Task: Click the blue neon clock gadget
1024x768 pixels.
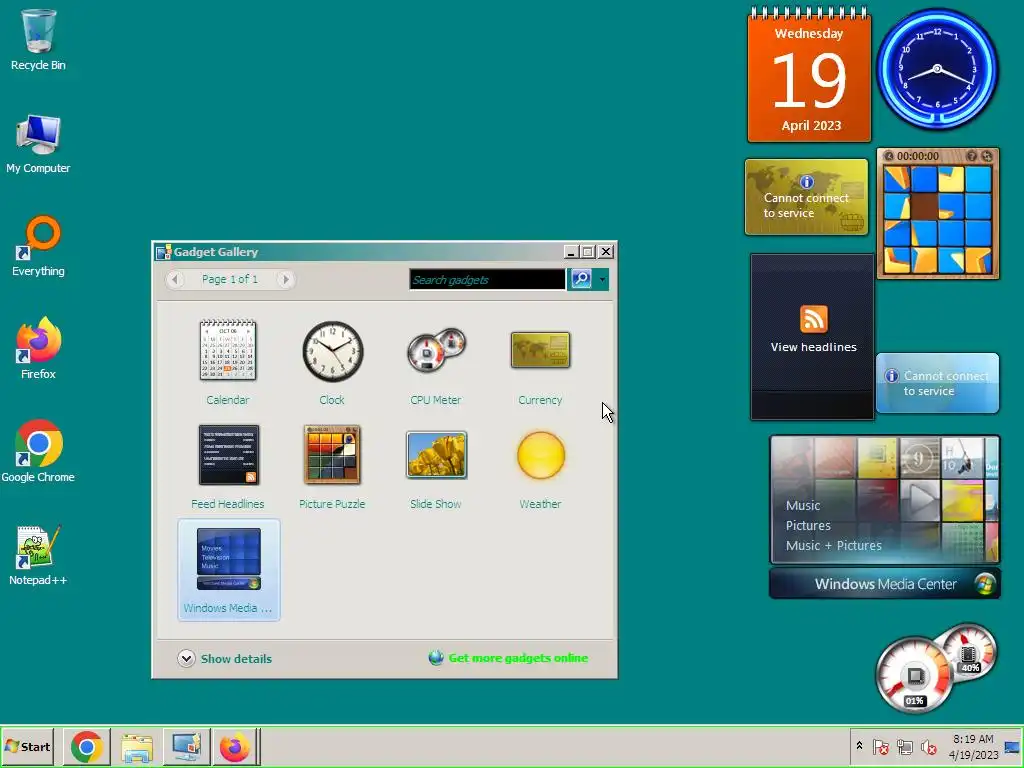Action: pos(937,69)
